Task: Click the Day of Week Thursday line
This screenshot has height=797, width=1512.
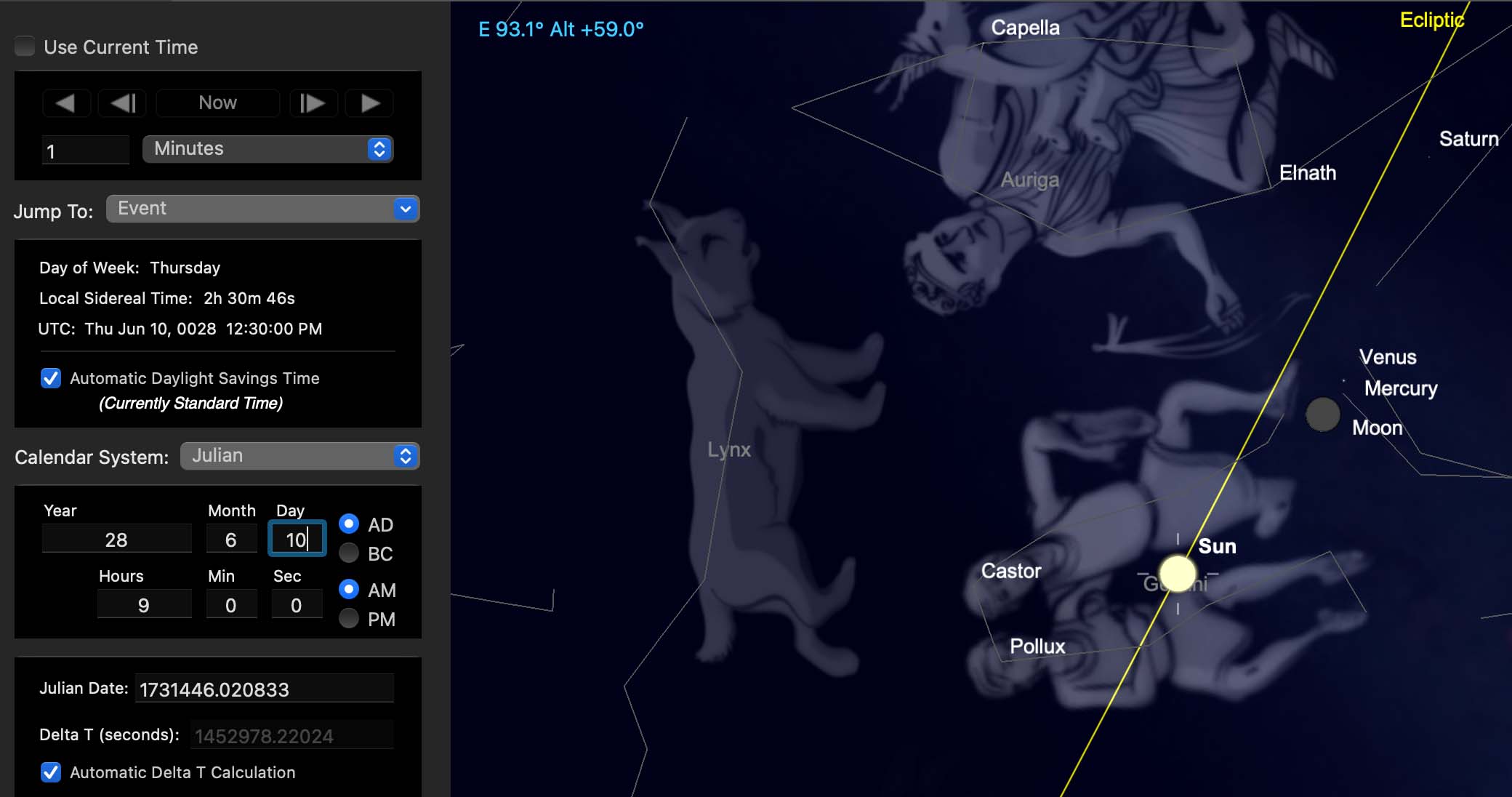Action: tap(129, 268)
